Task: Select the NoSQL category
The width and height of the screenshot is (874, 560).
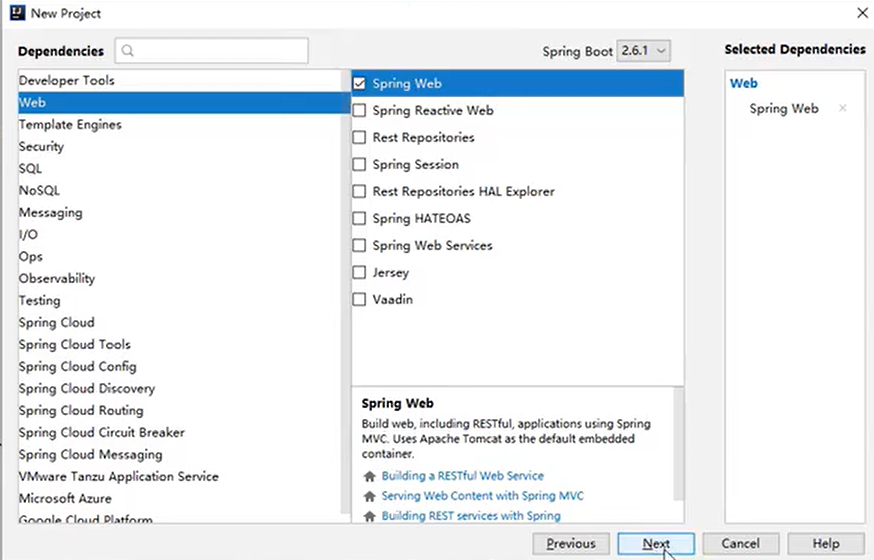Action: [x=179, y=191]
